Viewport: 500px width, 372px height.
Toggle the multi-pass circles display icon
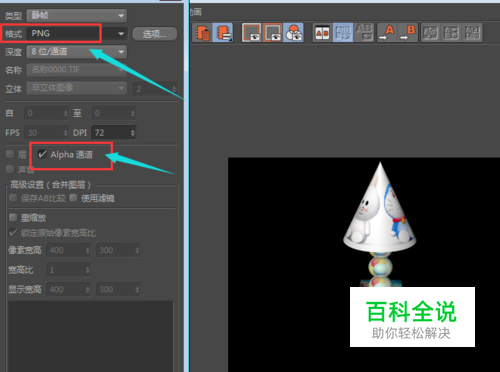click(x=293, y=33)
